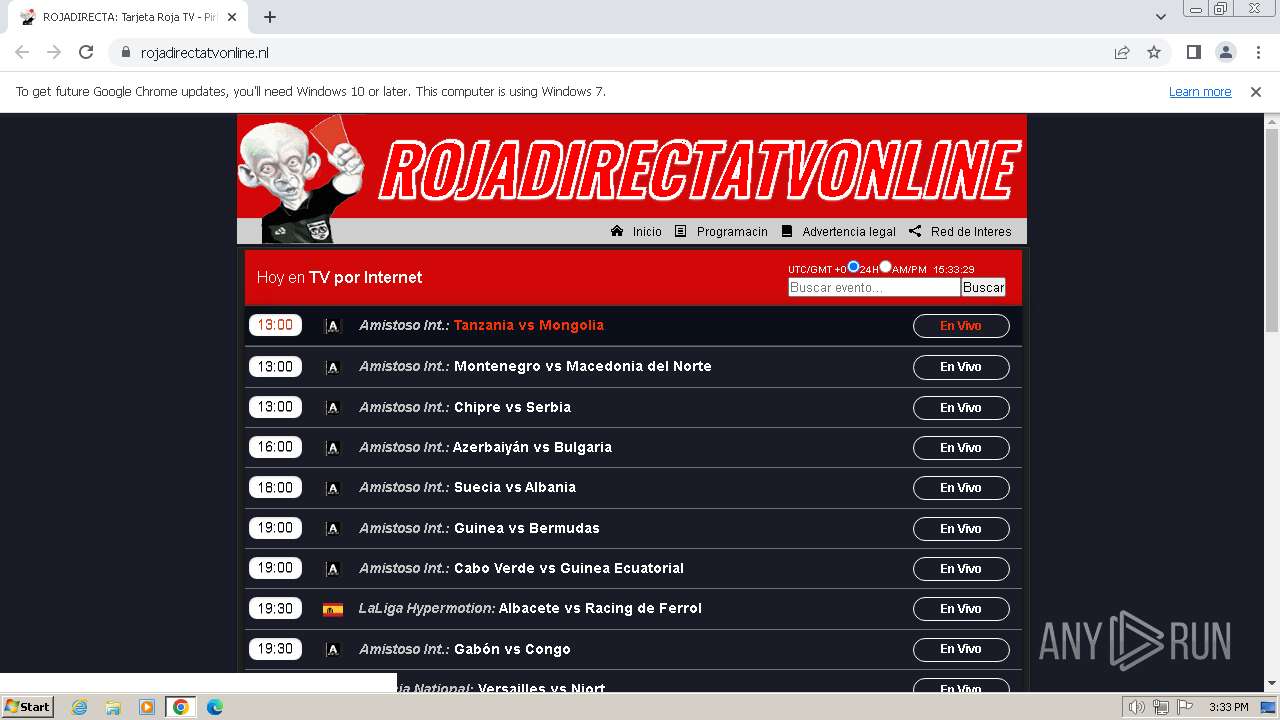Image resolution: width=1280 pixels, height=720 pixels.
Task: Click the competition icon beside Suecia vs Albania
Action: (x=333, y=488)
